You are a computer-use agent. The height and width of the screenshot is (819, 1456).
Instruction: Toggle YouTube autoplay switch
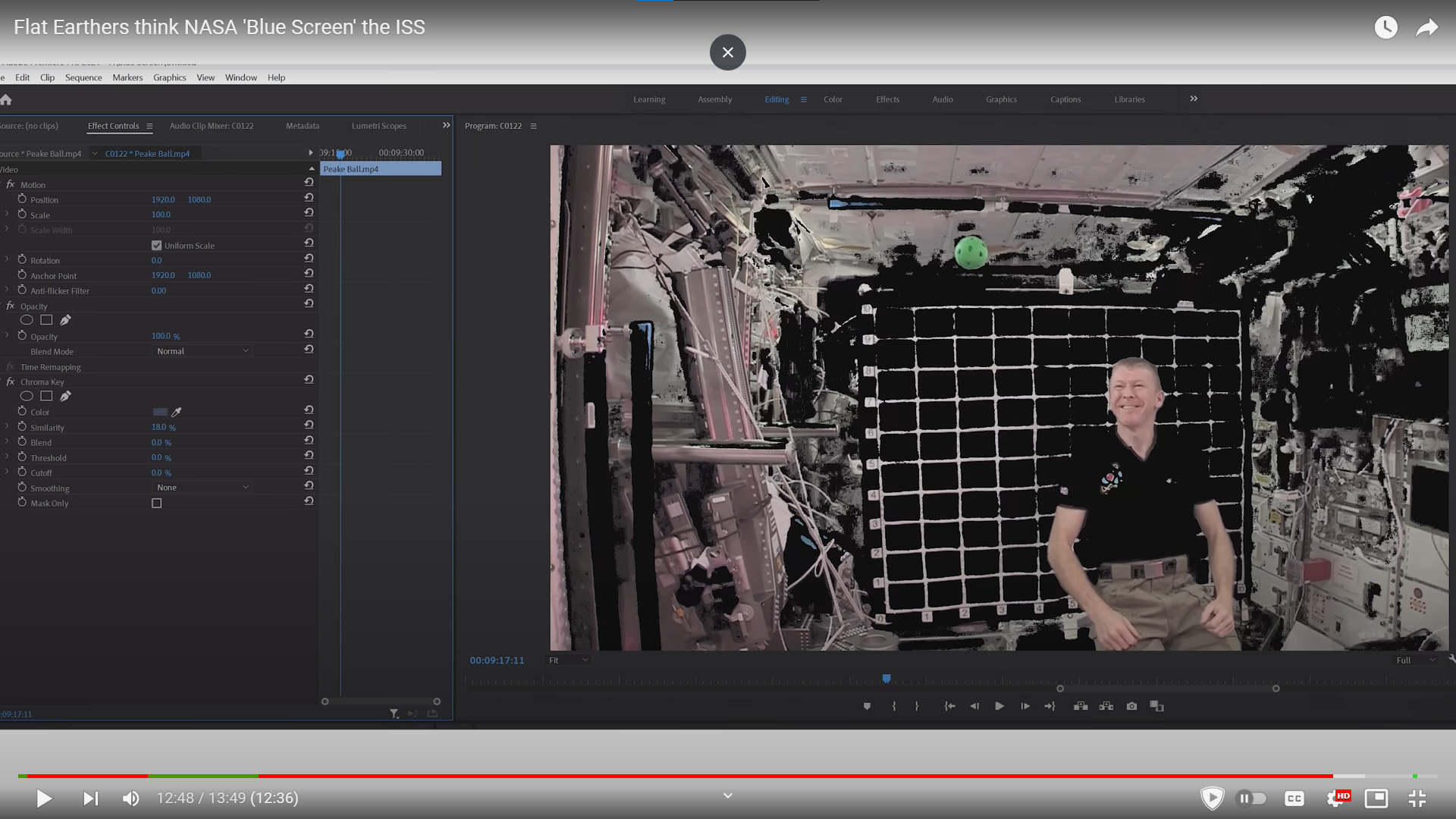coord(1251,798)
